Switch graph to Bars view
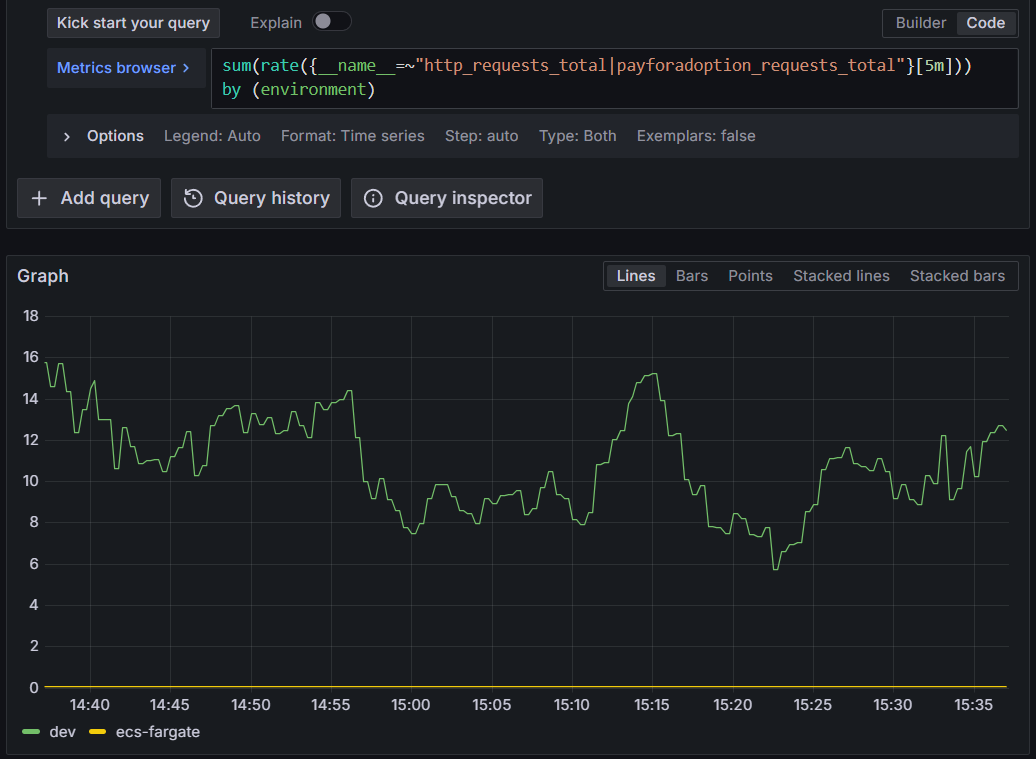Image resolution: width=1036 pixels, height=759 pixels. tap(691, 275)
